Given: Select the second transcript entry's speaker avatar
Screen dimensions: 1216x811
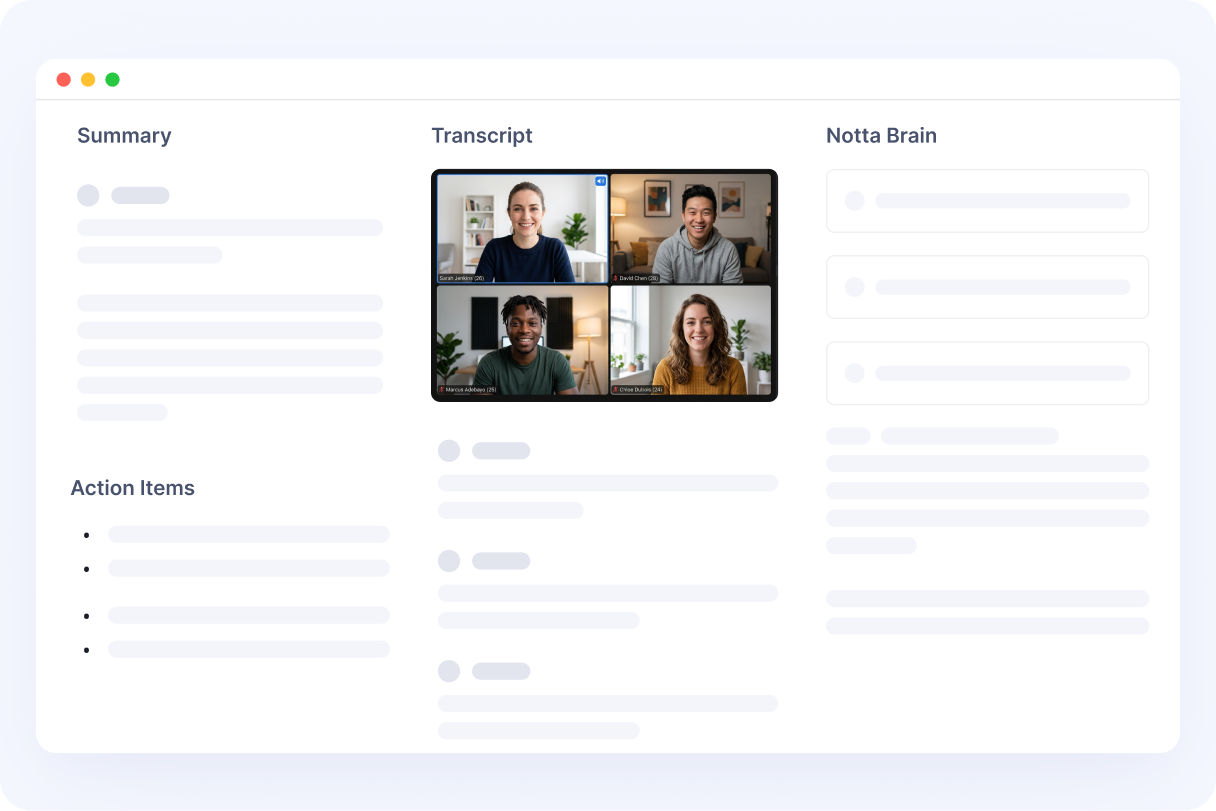Looking at the screenshot, I should 449,561.
